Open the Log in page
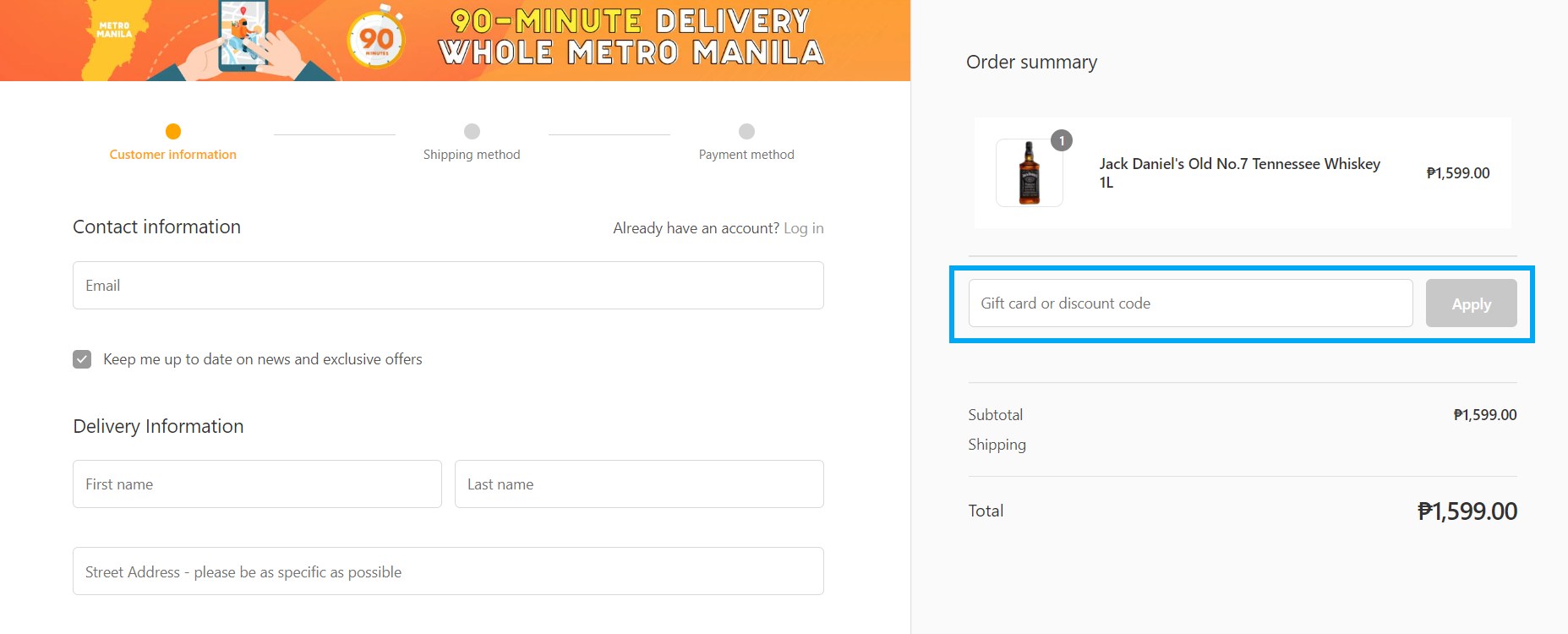This screenshot has height=634, width=1568. [804, 227]
